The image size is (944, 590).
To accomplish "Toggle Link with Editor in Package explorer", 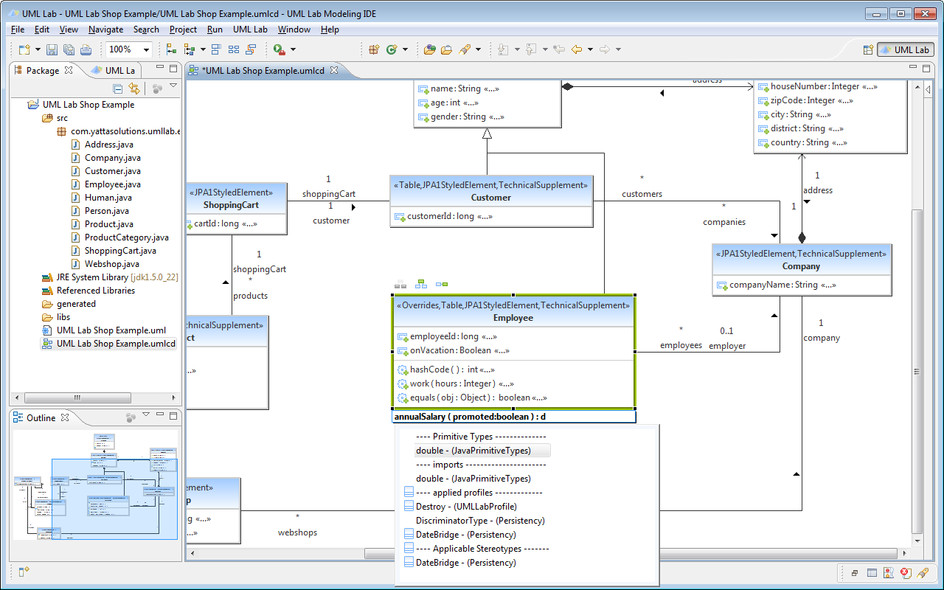I will [x=134, y=89].
